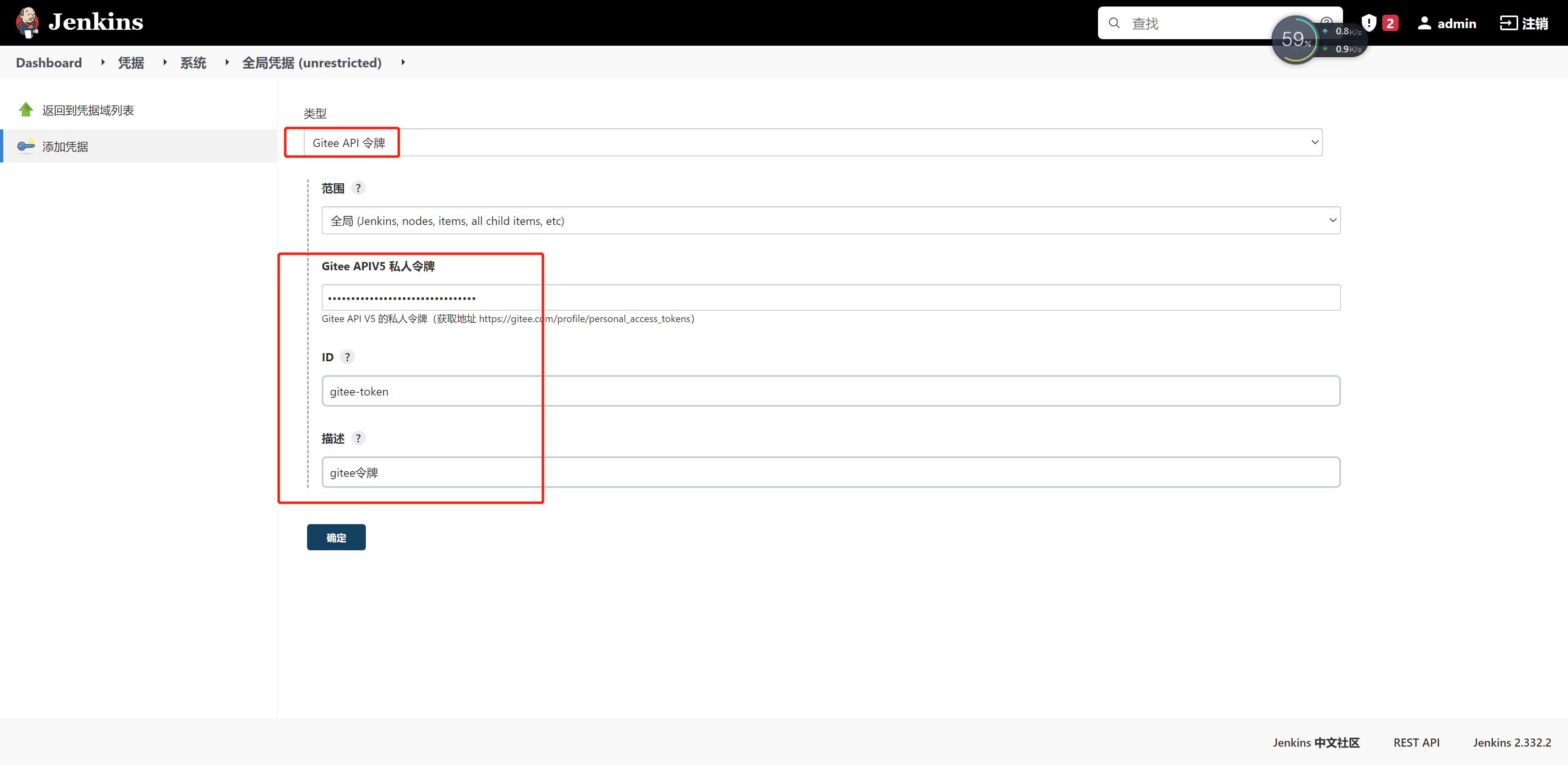
Task: Click the help icon beside ID label
Action: (347, 357)
